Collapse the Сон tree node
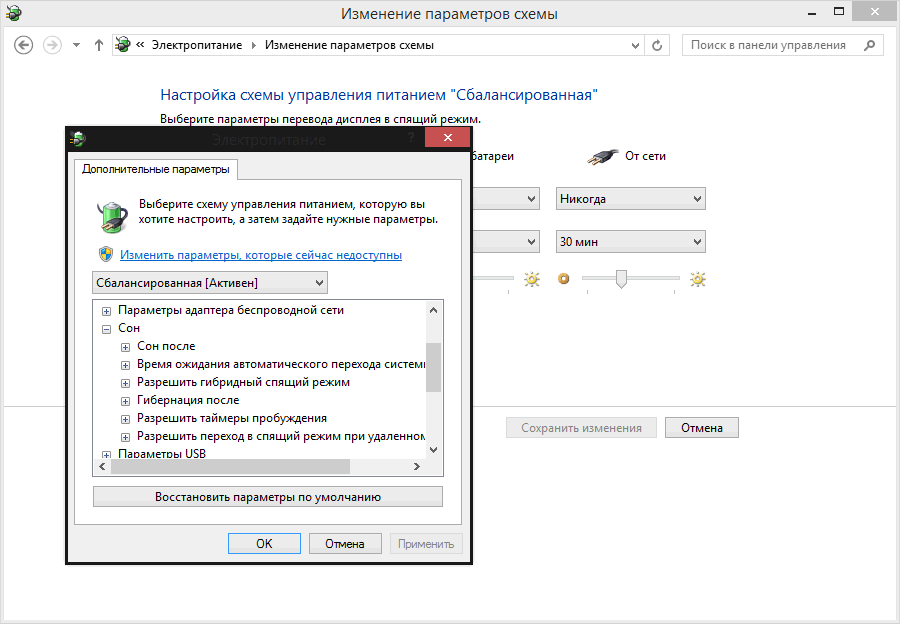The height and width of the screenshot is (624, 900). [x=107, y=328]
